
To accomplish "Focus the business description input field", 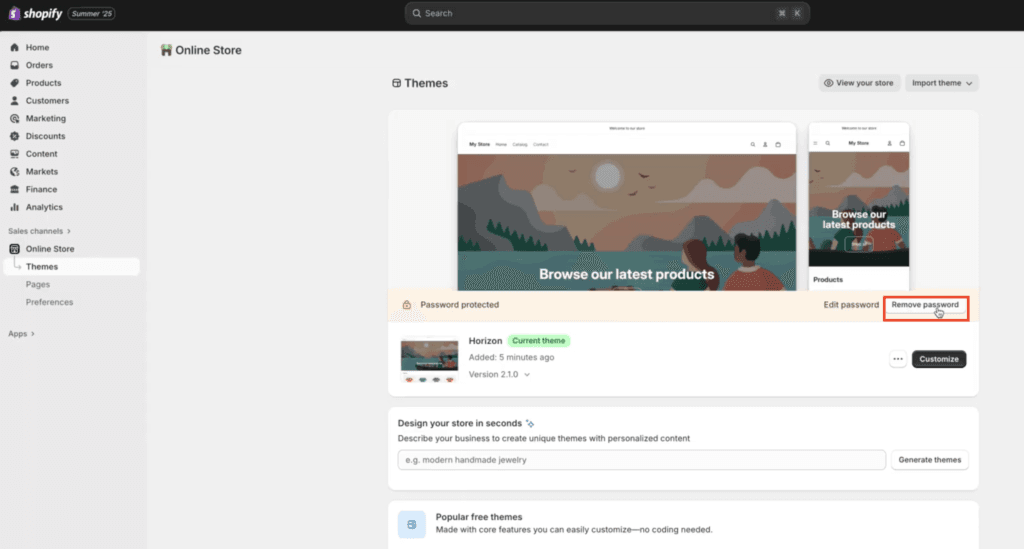I will pos(641,460).
